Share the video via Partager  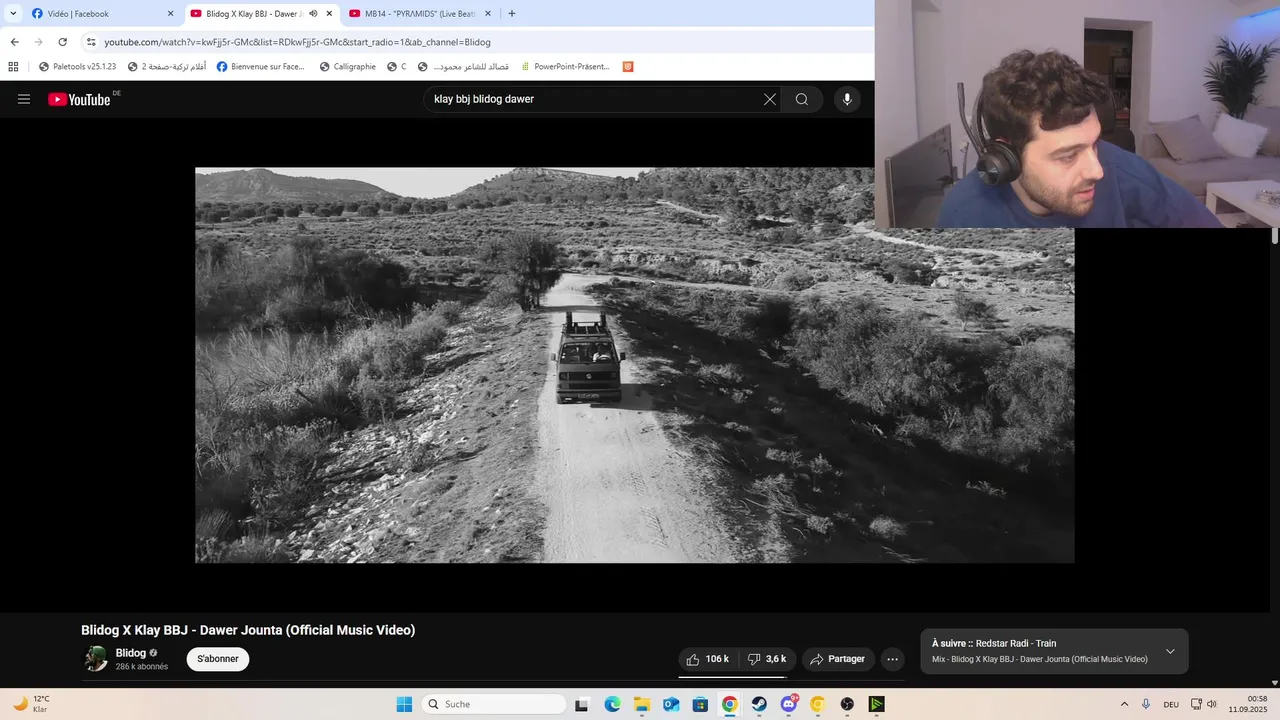coord(838,659)
